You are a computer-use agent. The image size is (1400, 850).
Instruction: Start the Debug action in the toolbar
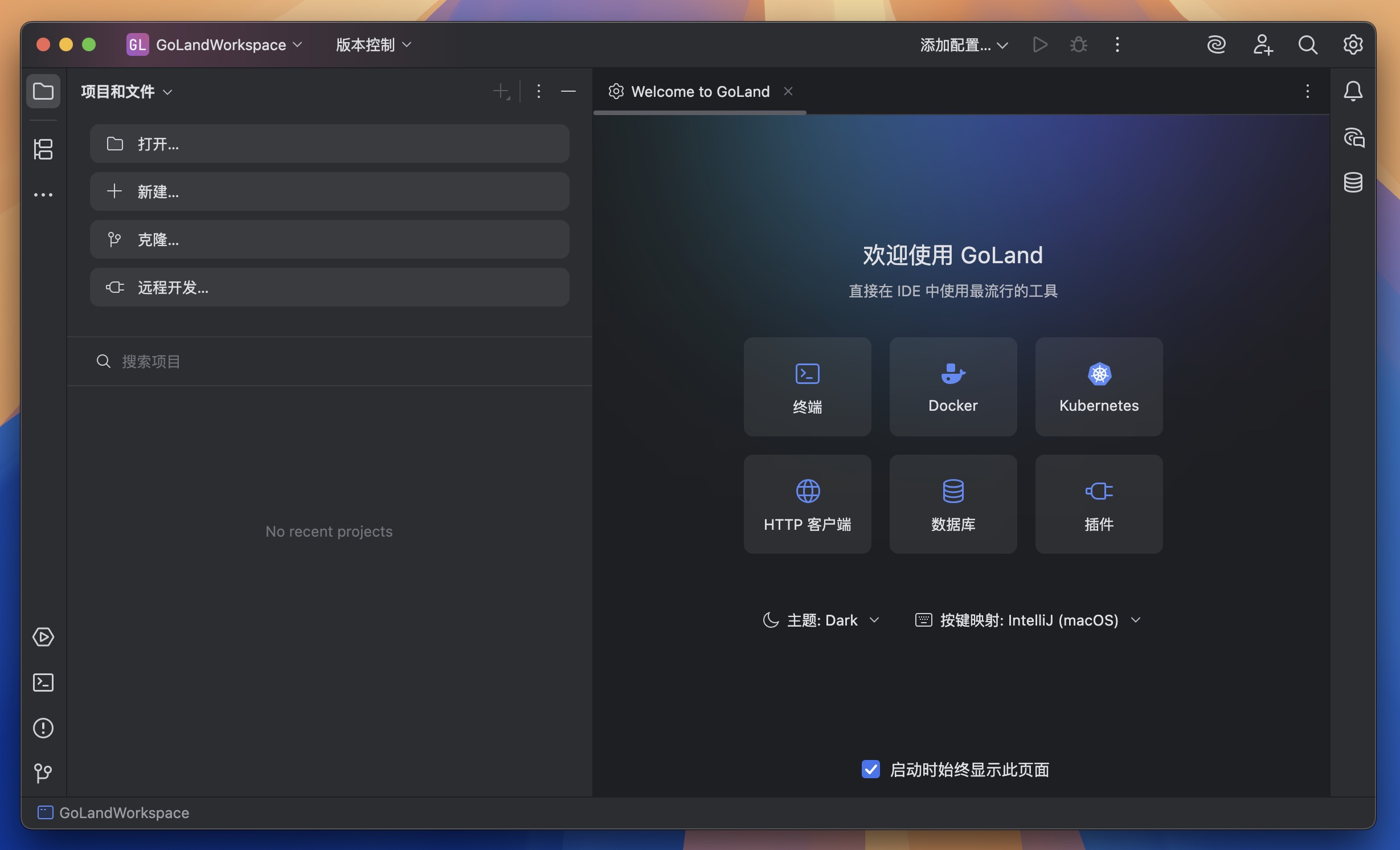pyautogui.click(x=1078, y=44)
